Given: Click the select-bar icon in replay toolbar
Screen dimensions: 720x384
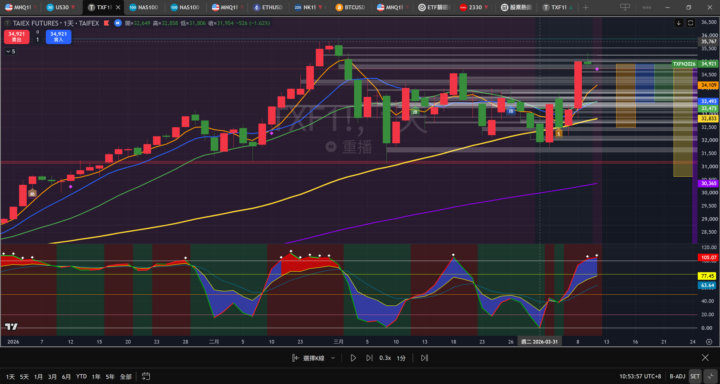Looking at the screenshot, I should point(296,358).
